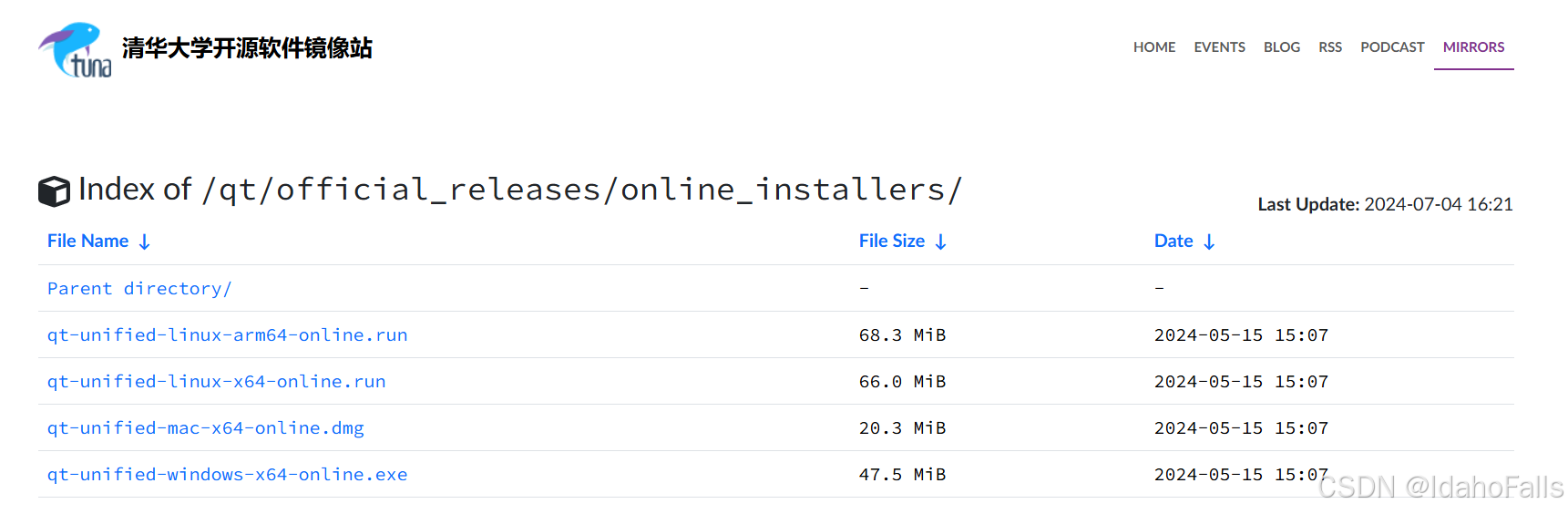The height and width of the screenshot is (514, 1568).
Task: Click the 66.0 MiB file size cell
Action: coord(902,382)
